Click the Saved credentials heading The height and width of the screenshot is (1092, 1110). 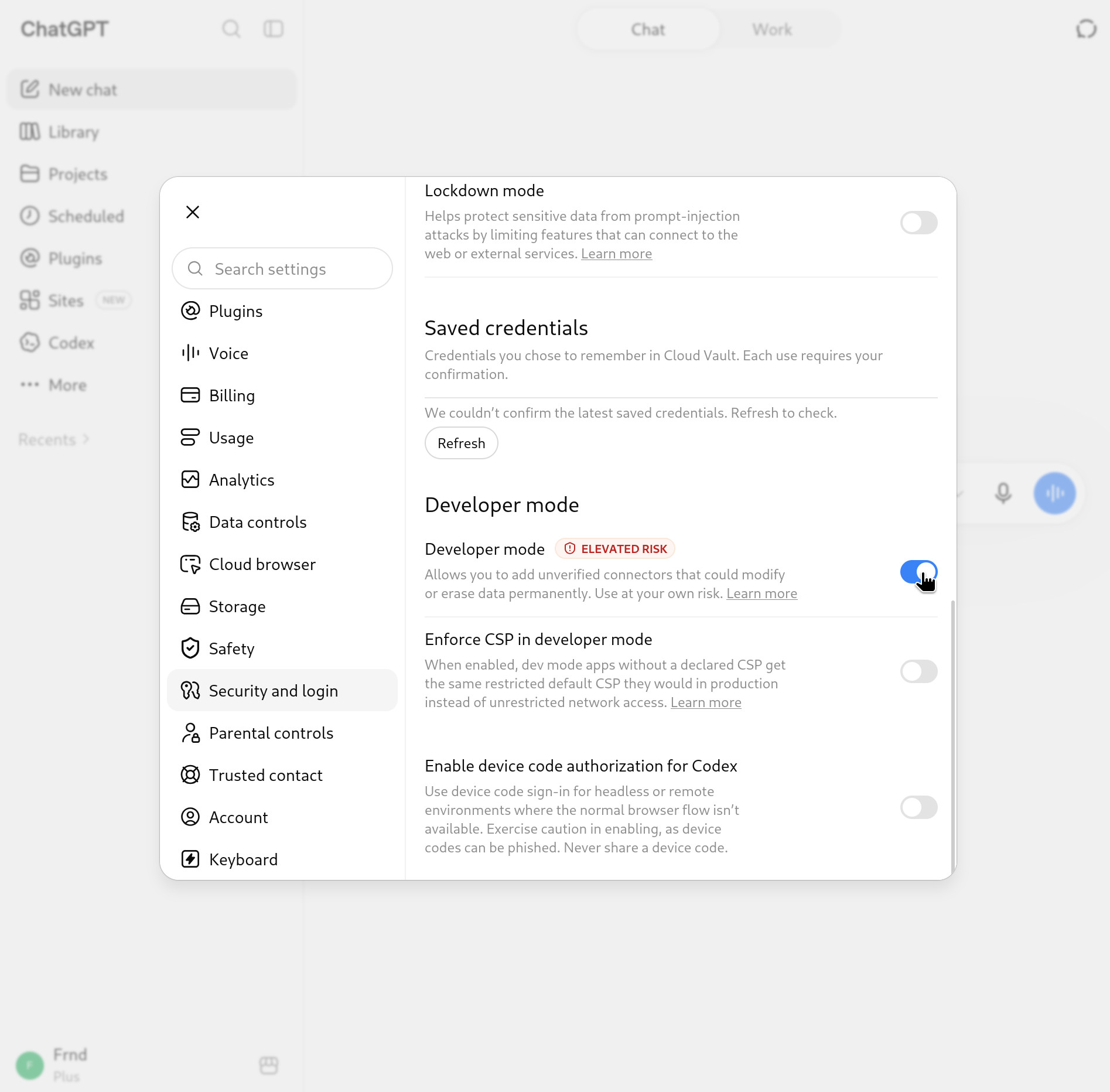click(x=506, y=328)
